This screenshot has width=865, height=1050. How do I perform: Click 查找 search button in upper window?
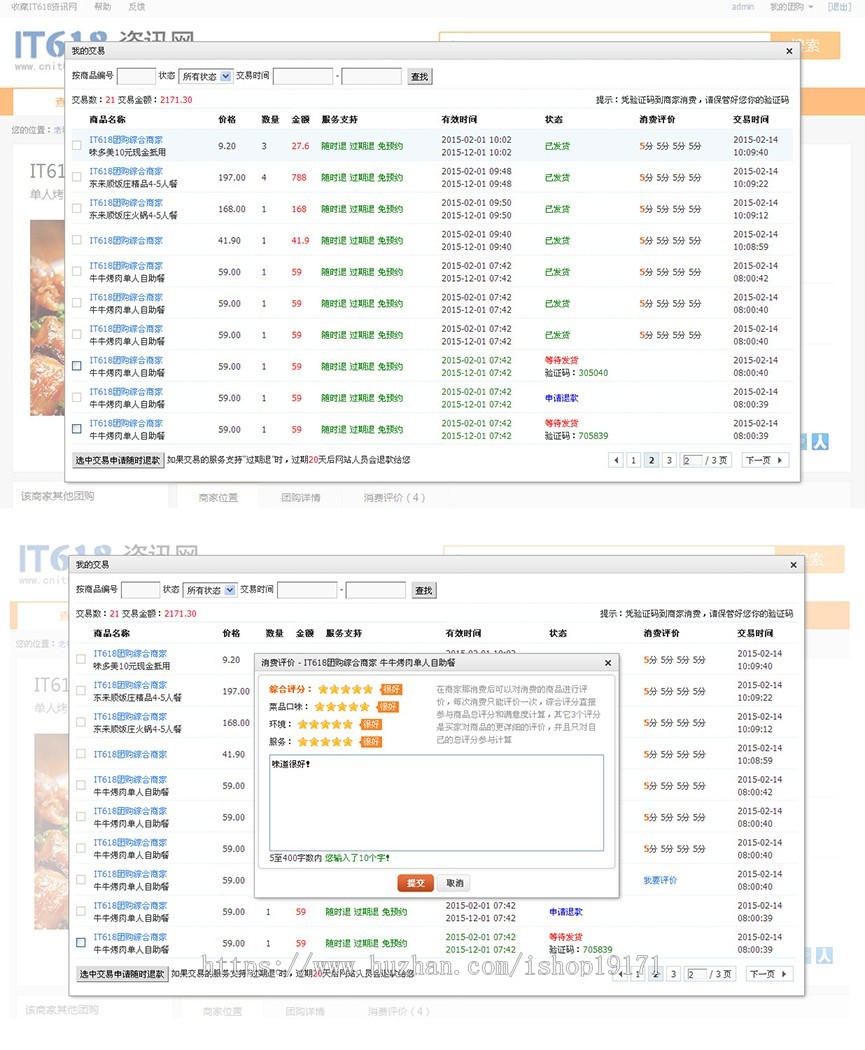pyautogui.click(x=420, y=76)
